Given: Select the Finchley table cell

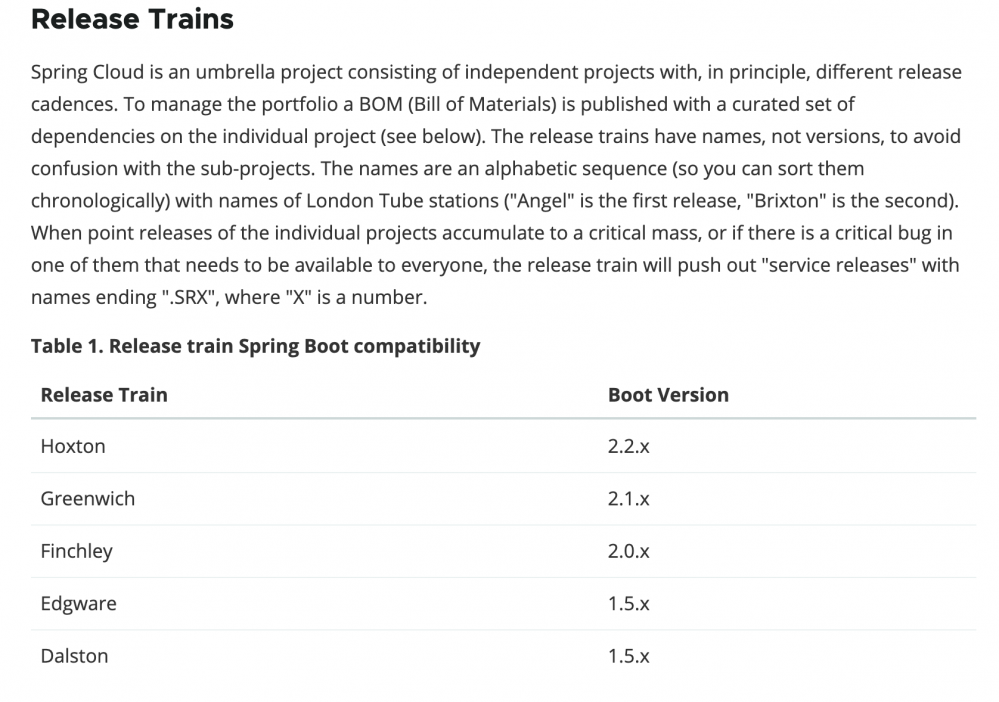Looking at the screenshot, I should (77, 551).
